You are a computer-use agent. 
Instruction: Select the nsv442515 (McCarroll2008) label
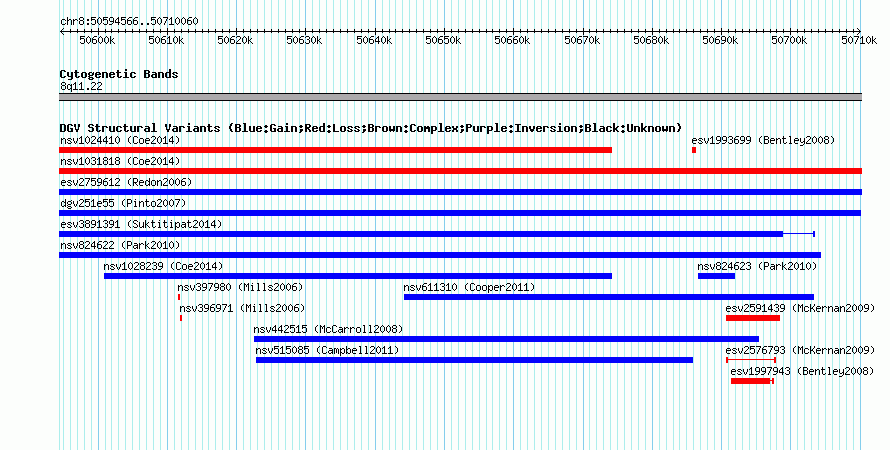(x=328, y=329)
